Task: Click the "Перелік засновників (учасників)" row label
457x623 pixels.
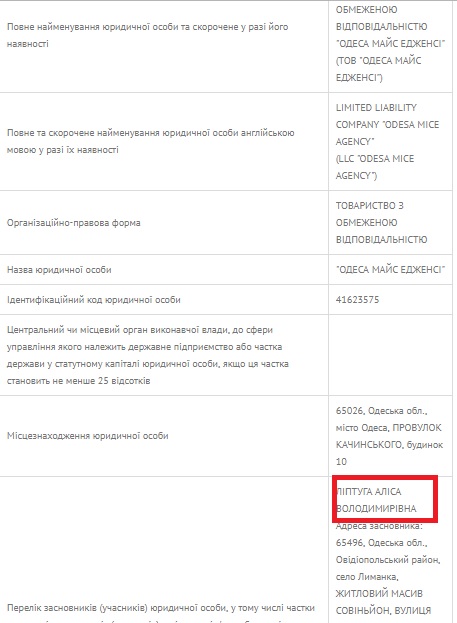Action: [161, 608]
